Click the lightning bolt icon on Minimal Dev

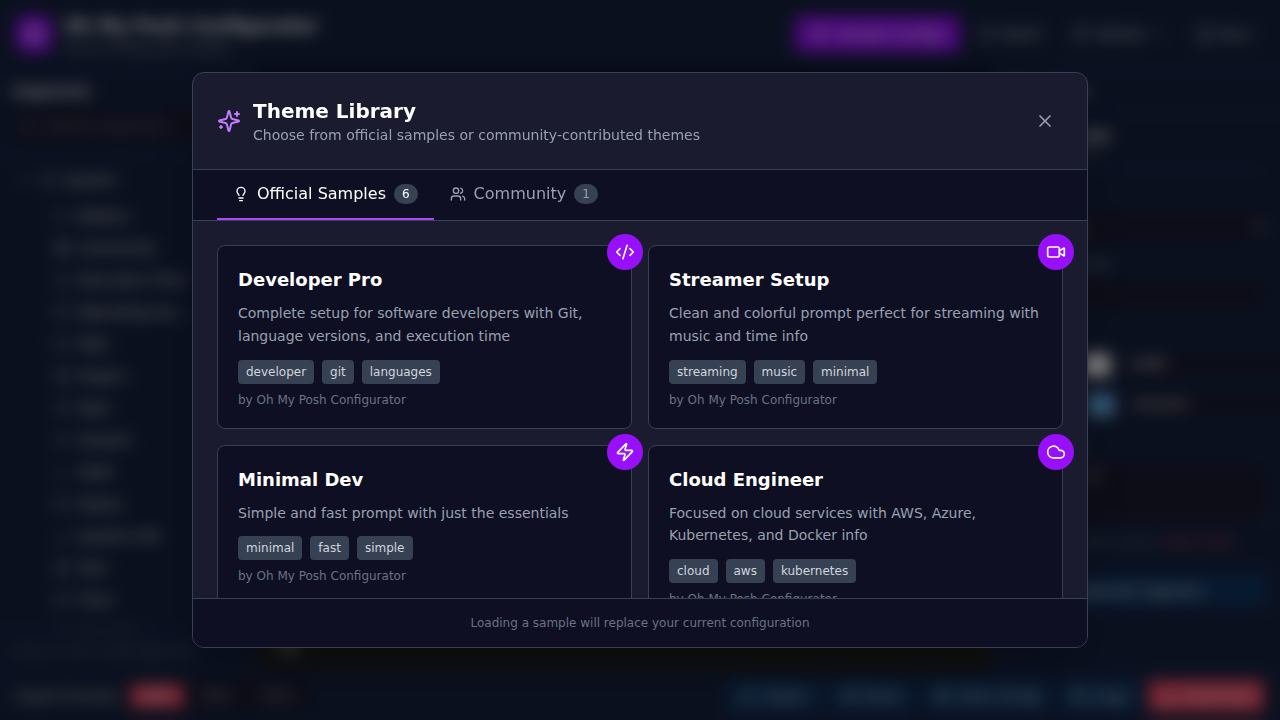pos(625,452)
